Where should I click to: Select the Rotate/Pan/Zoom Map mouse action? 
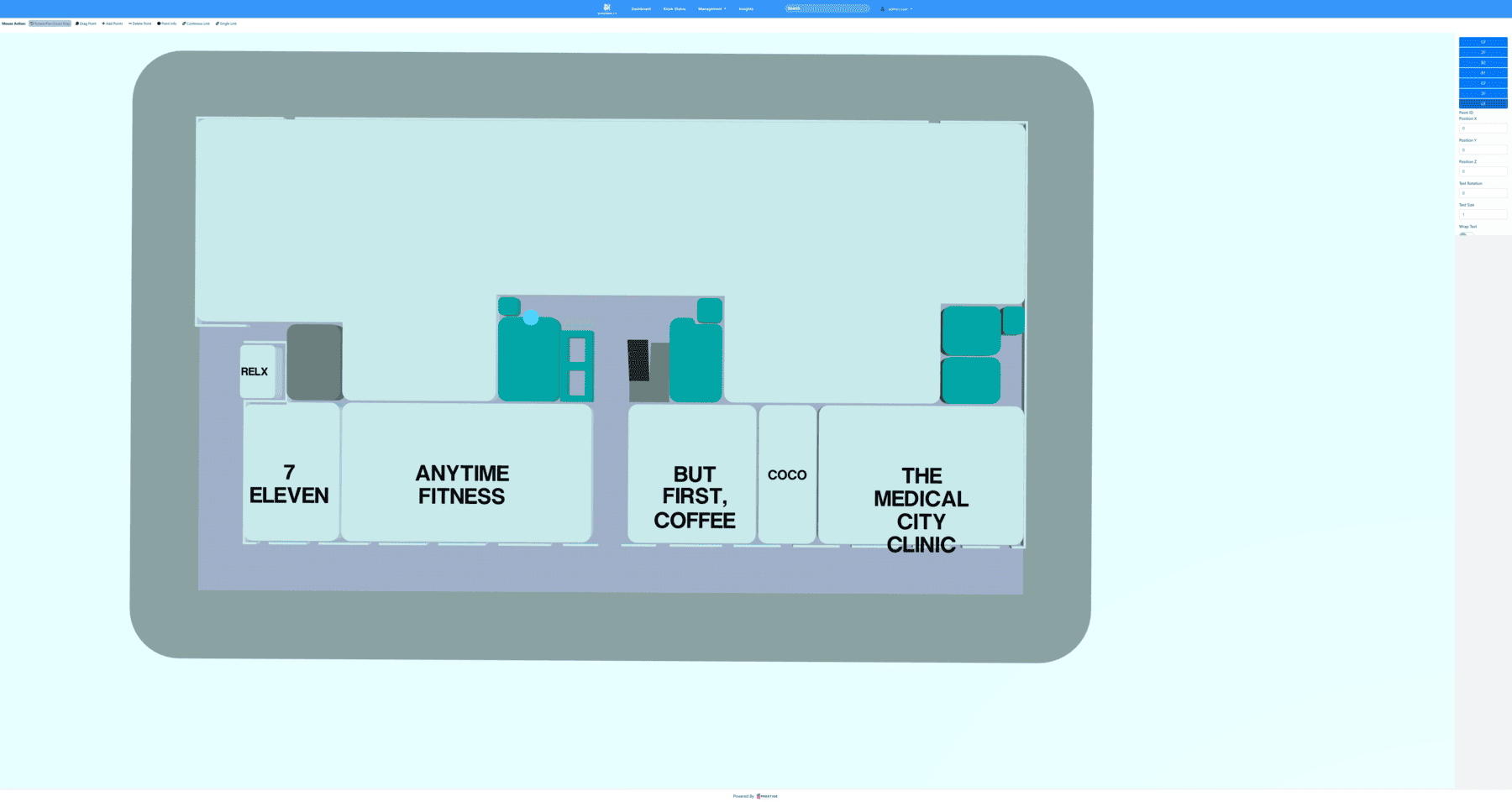[50, 24]
